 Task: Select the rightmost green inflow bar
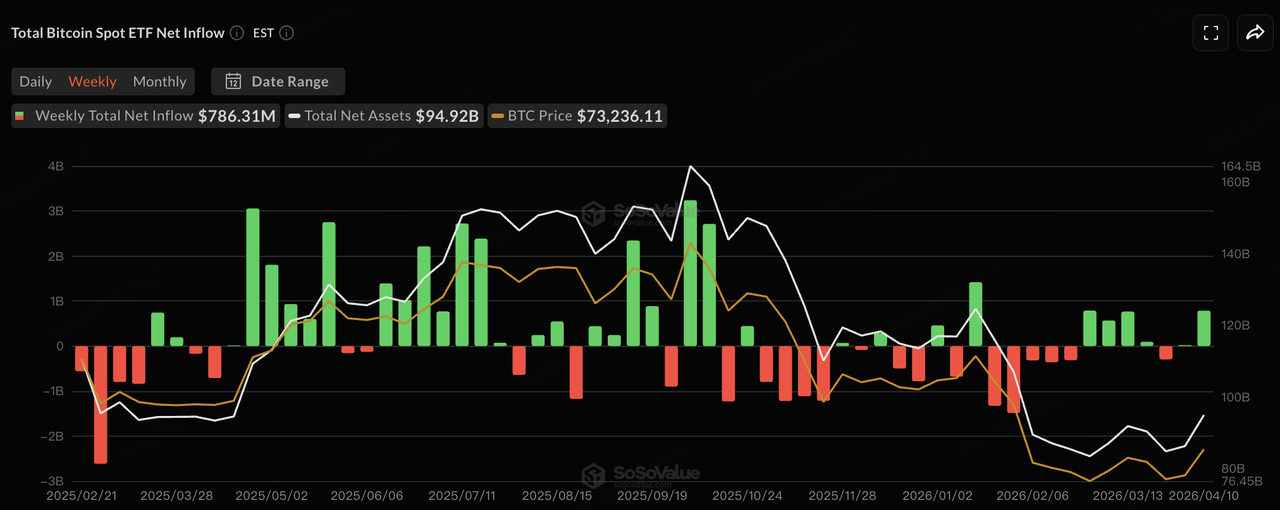click(1204, 329)
